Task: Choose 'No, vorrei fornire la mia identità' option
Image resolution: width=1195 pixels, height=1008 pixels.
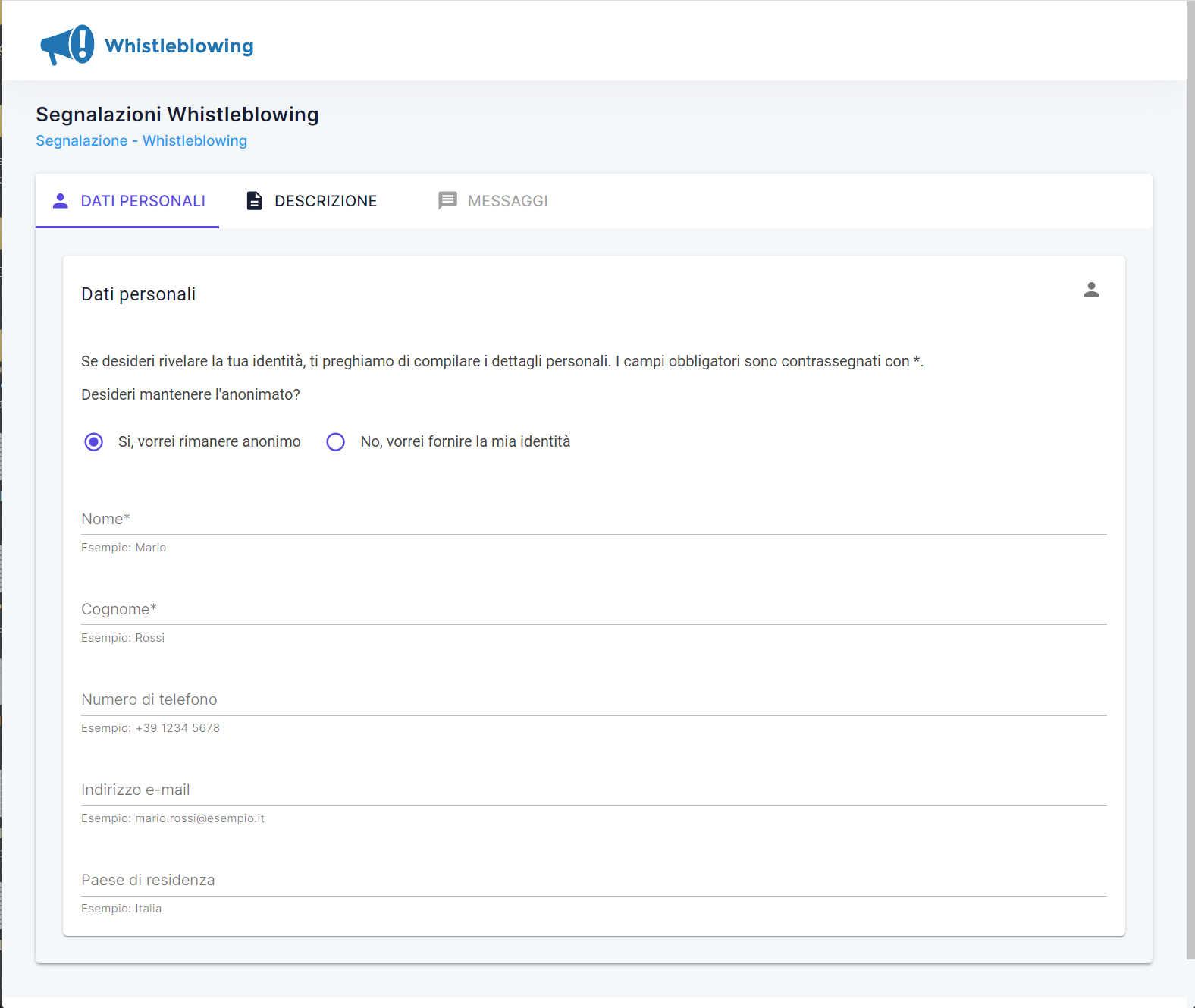Action: [336, 442]
